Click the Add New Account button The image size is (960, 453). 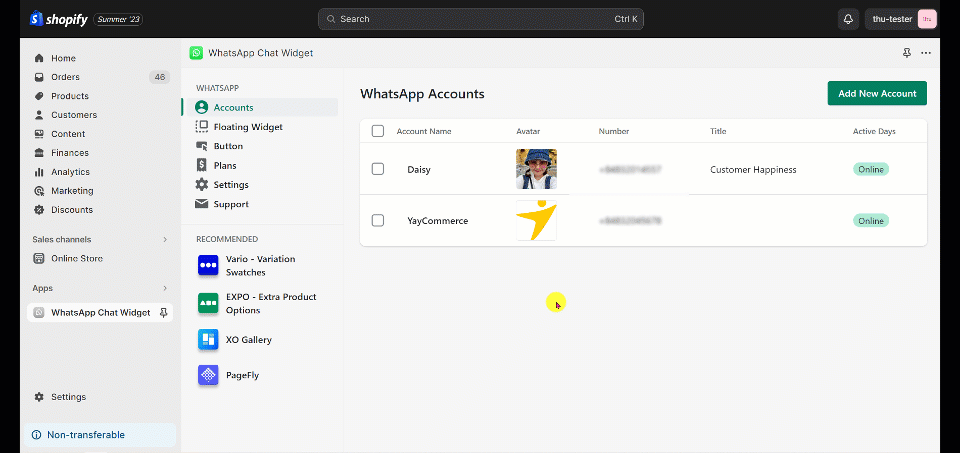click(x=877, y=93)
